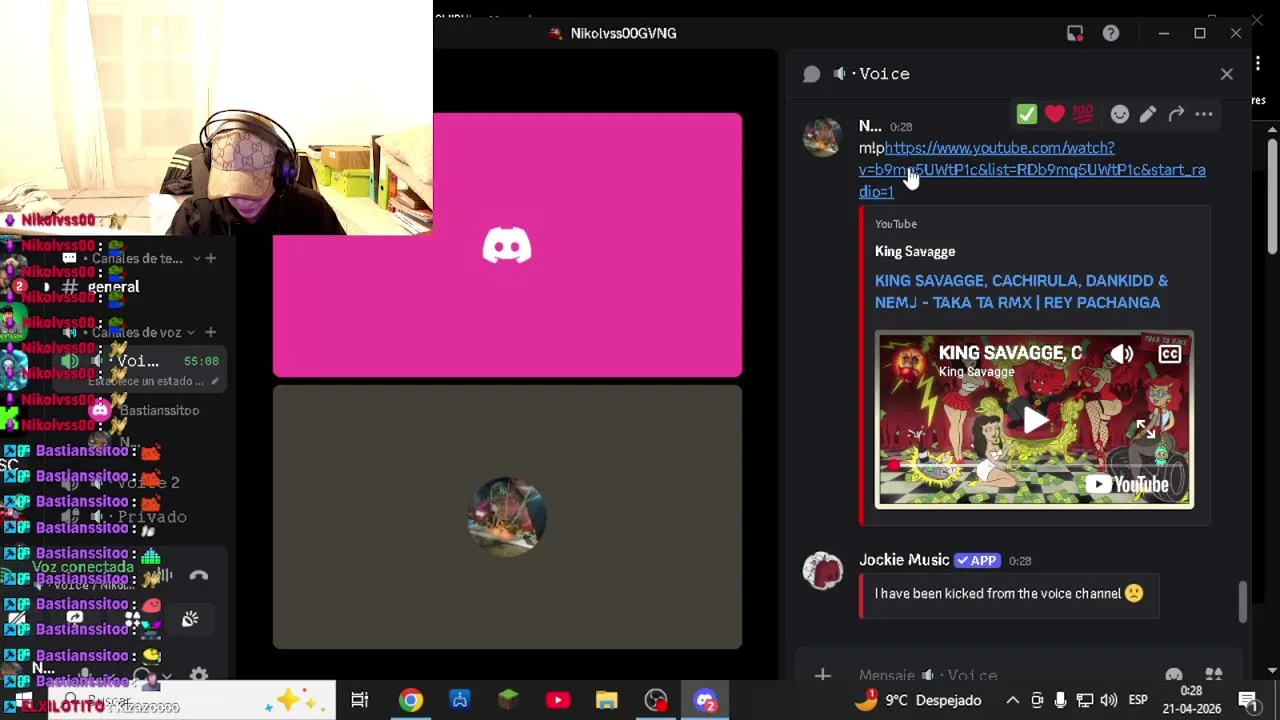Open the network tray icon

coord(1084,700)
